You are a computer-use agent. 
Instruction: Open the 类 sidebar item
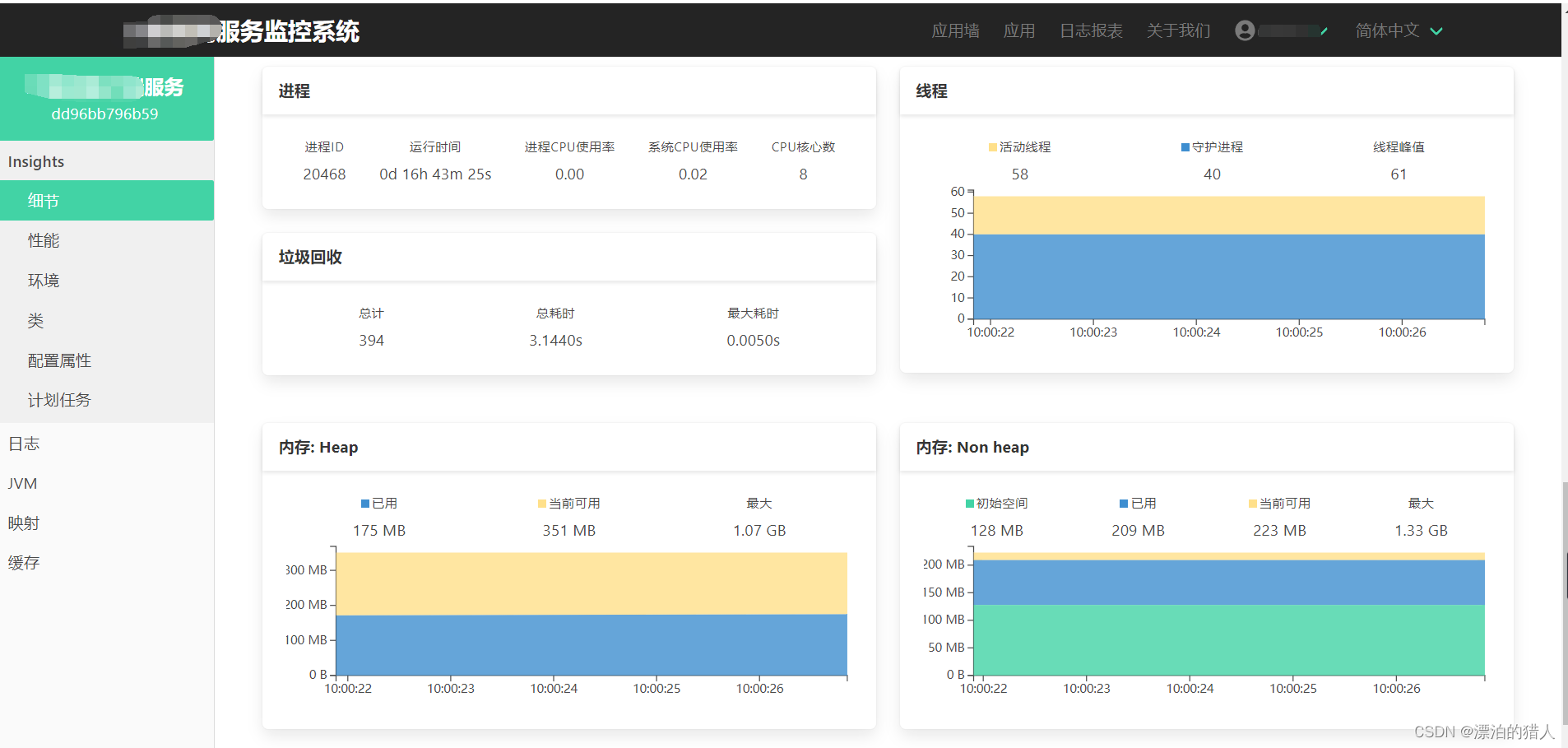(x=107, y=320)
